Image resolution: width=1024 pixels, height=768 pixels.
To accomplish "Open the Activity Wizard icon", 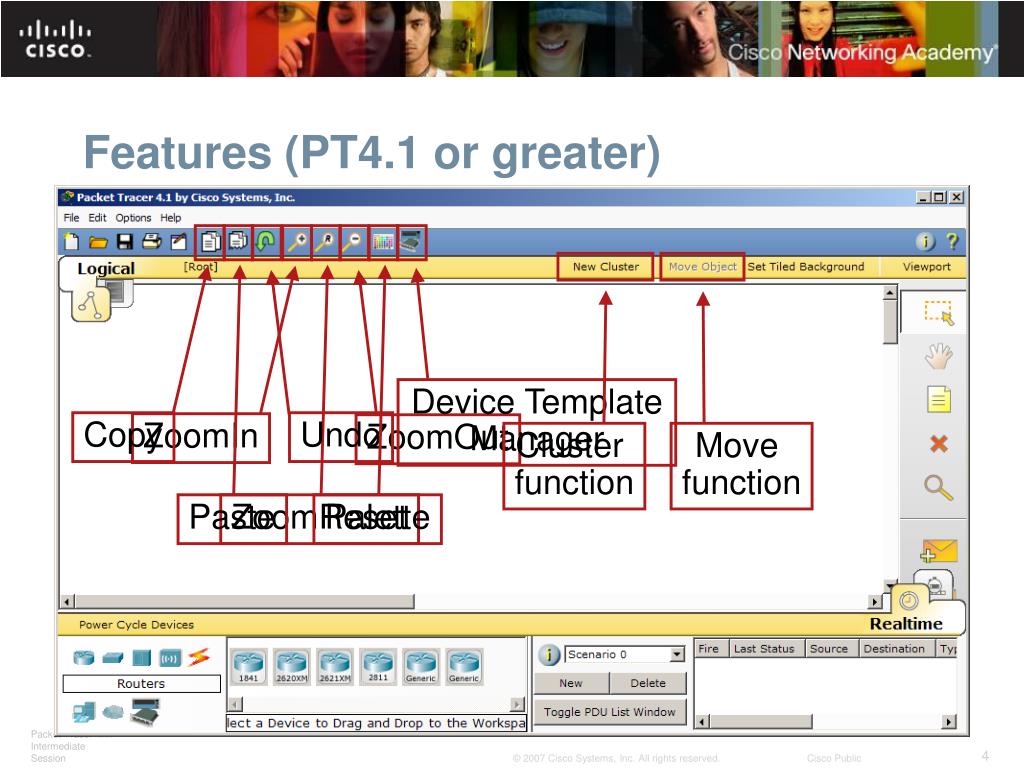I will click(x=178, y=242).
